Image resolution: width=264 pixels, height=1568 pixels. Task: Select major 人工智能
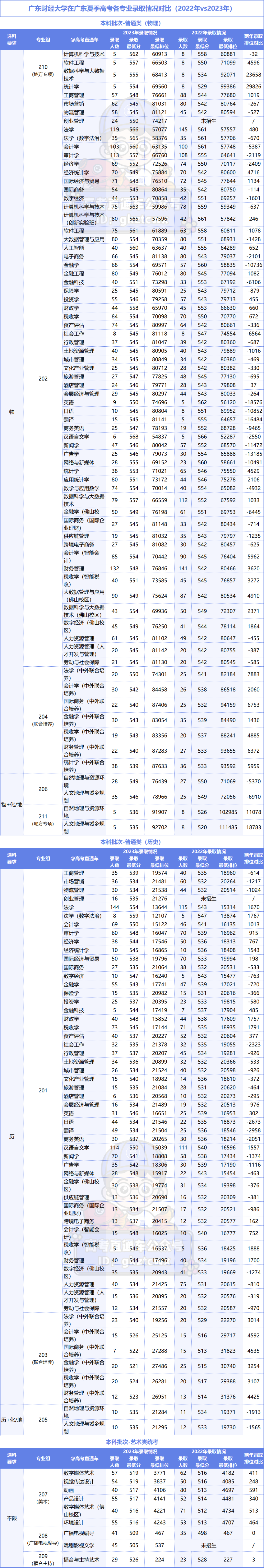[x=74, y=248]
